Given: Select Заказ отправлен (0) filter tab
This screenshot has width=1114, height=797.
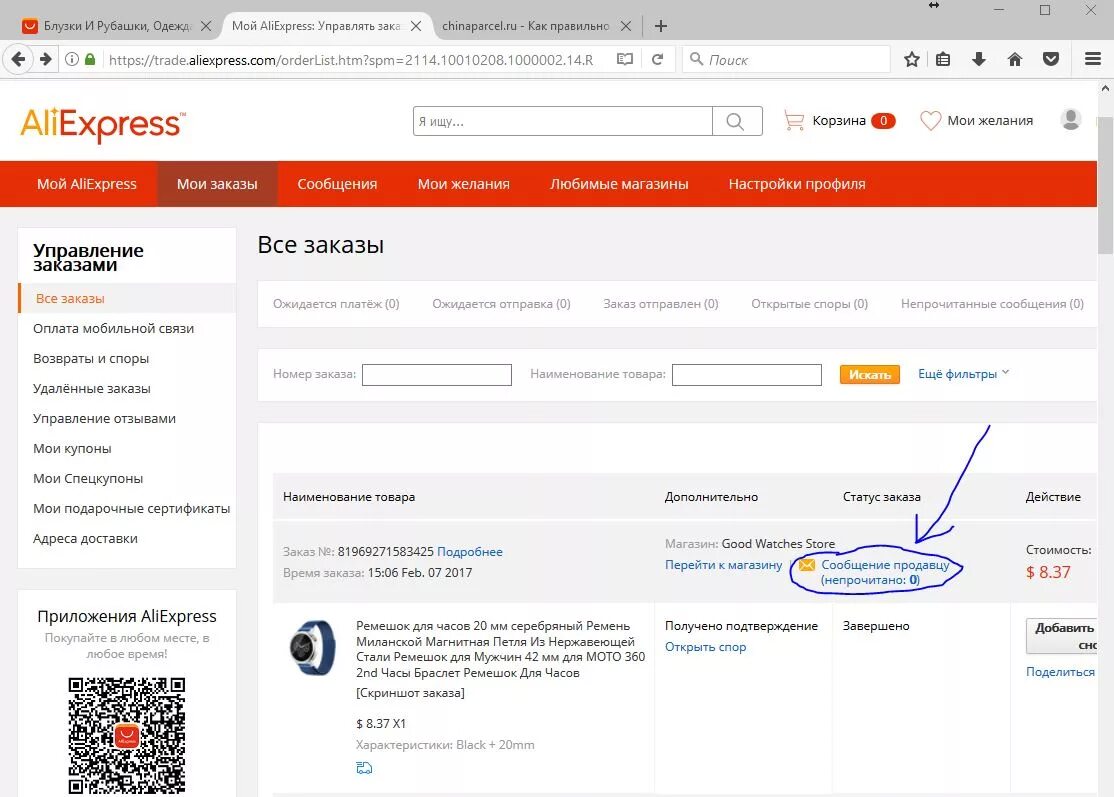Looking at the screenshot, I should coord(661,304).
